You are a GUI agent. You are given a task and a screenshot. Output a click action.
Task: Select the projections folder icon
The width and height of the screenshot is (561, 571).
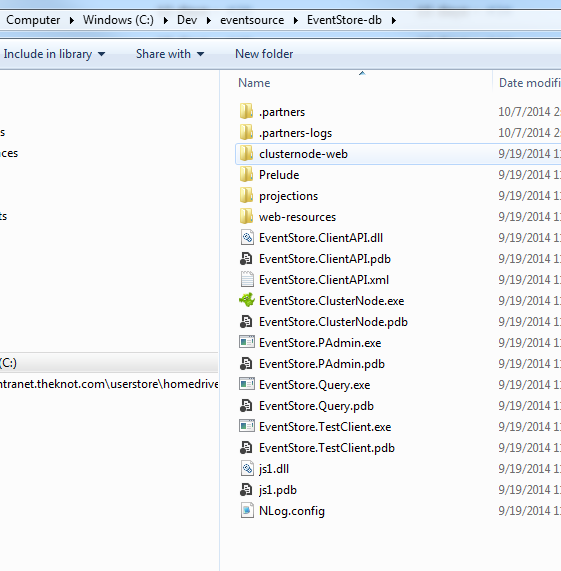click(246, 195)
